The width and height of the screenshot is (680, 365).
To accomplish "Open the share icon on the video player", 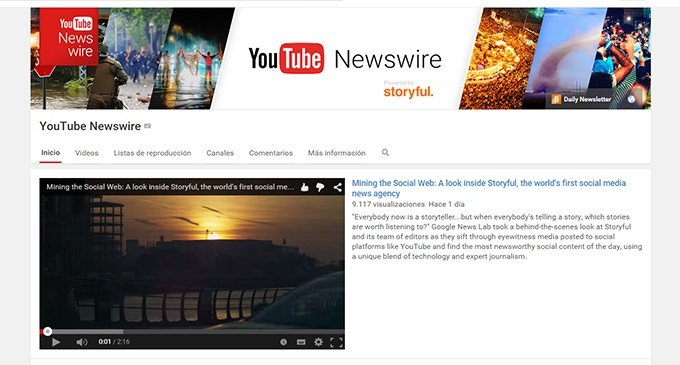I will (337, 187).
